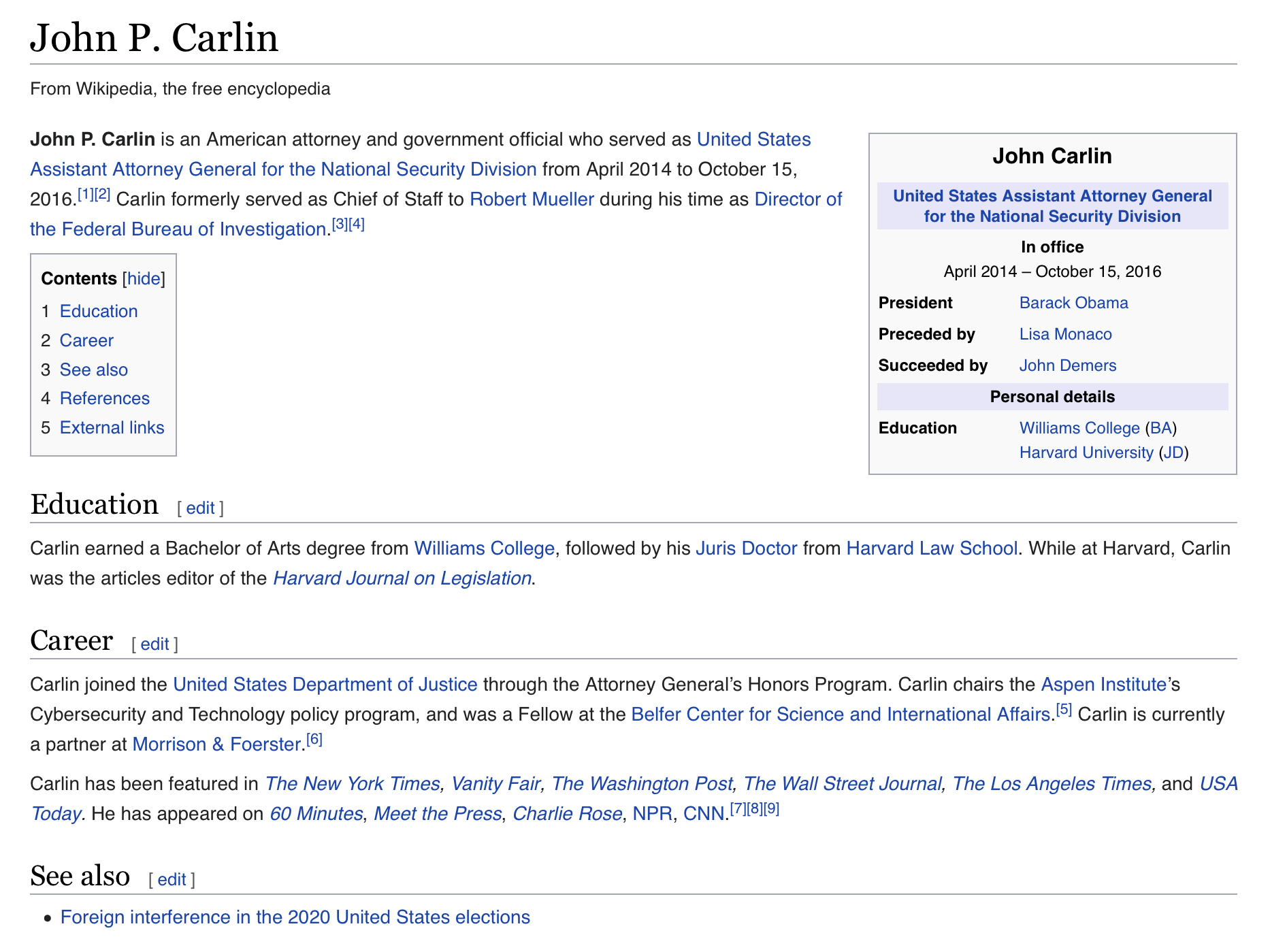Open citation footnote [9]
Viewport: 1270px width, 952px height.
pyautogui.click(x=771, y=808)
